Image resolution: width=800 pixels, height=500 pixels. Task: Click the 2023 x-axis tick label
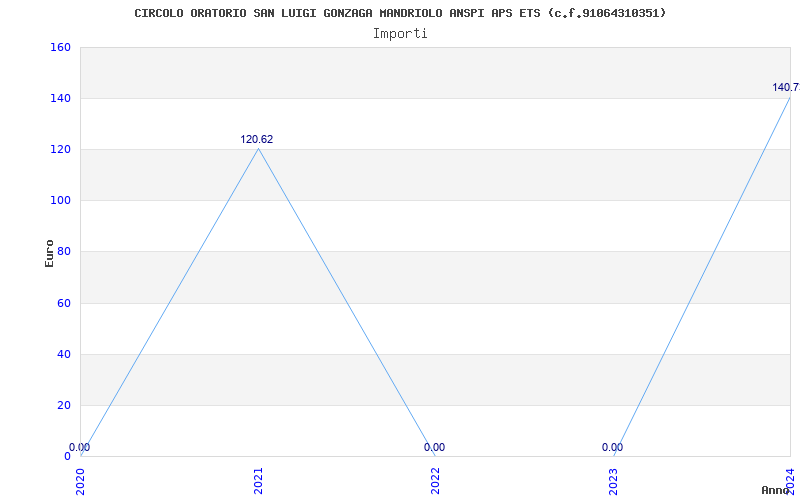coord(614,480)
